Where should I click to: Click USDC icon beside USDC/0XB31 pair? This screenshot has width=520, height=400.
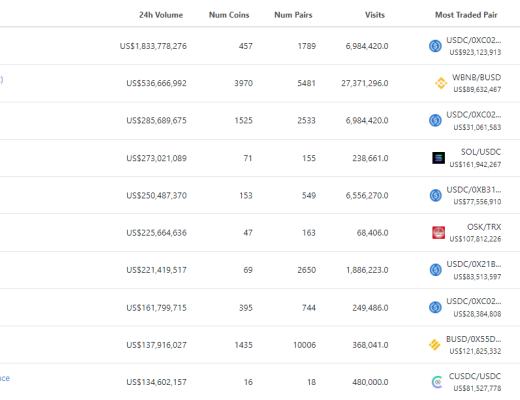435,195
